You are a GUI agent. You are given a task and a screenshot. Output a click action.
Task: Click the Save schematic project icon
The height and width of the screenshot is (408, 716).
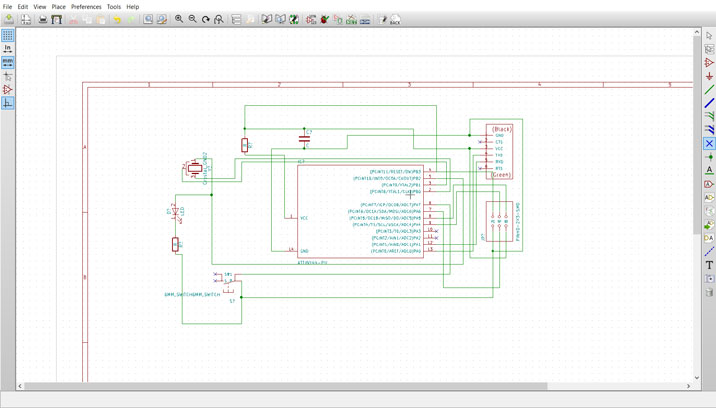point(9,19)
